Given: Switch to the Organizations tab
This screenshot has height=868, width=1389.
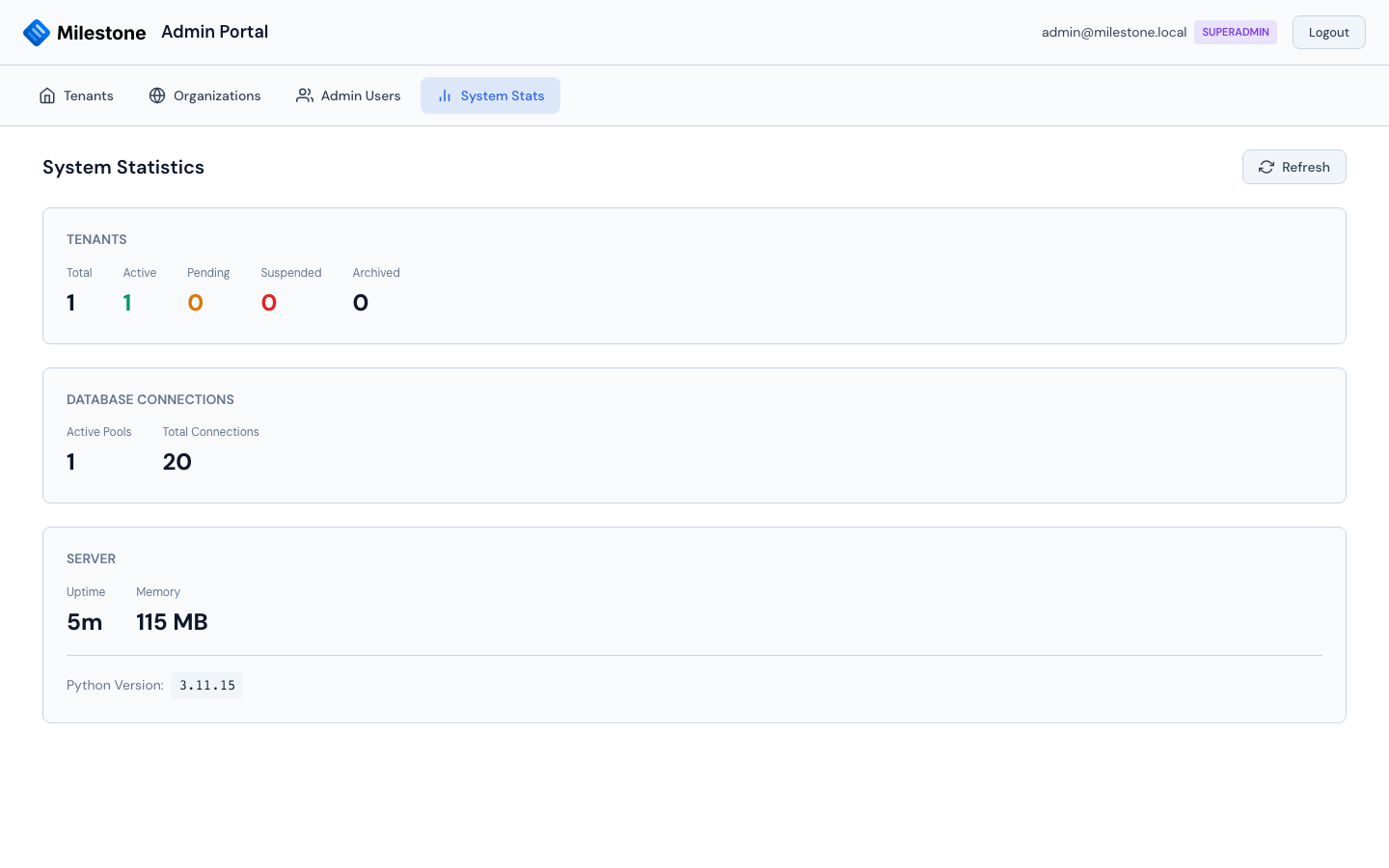Looking at the screenshot, I should pyautogui.click(x=204, y=95).
